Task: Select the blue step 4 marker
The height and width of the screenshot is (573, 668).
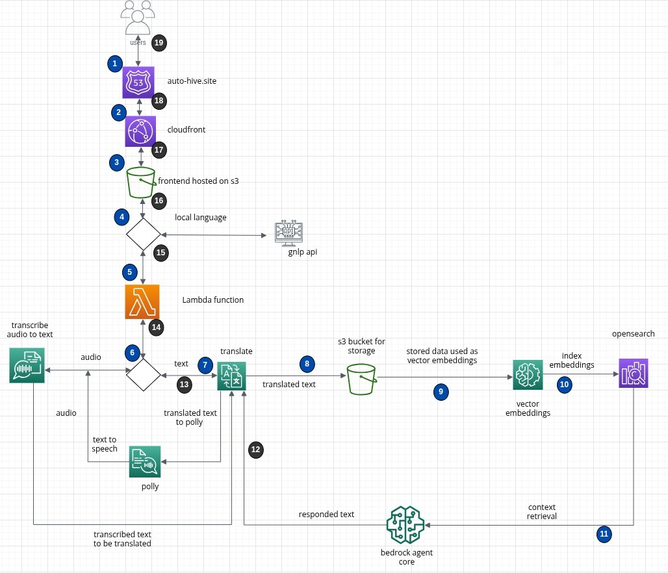Action: tap(122, 217)
